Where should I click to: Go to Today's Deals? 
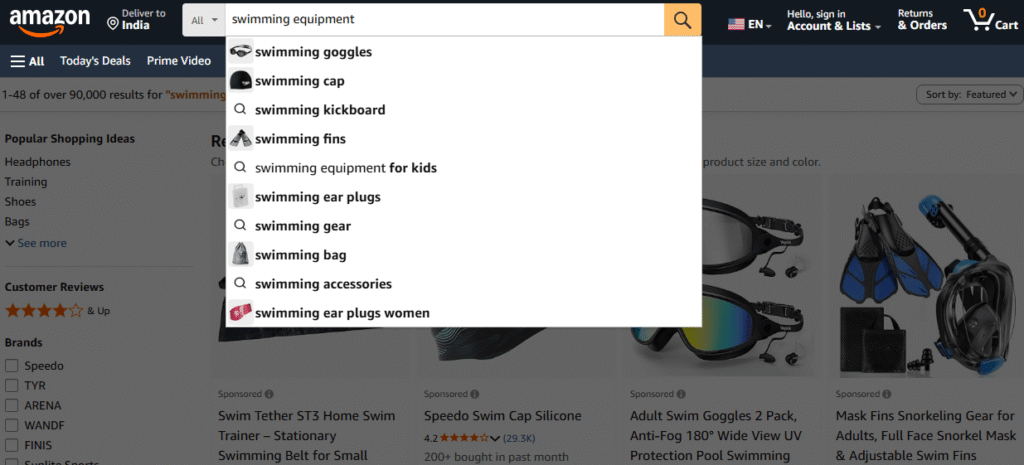click(x=95, y=61)
